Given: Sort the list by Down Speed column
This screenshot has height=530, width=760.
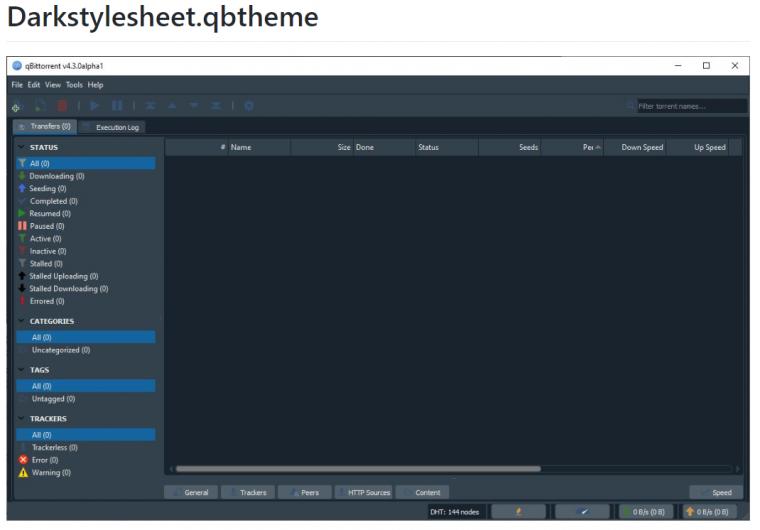Looking at the screenshot, I should click(x=635, y=147).
